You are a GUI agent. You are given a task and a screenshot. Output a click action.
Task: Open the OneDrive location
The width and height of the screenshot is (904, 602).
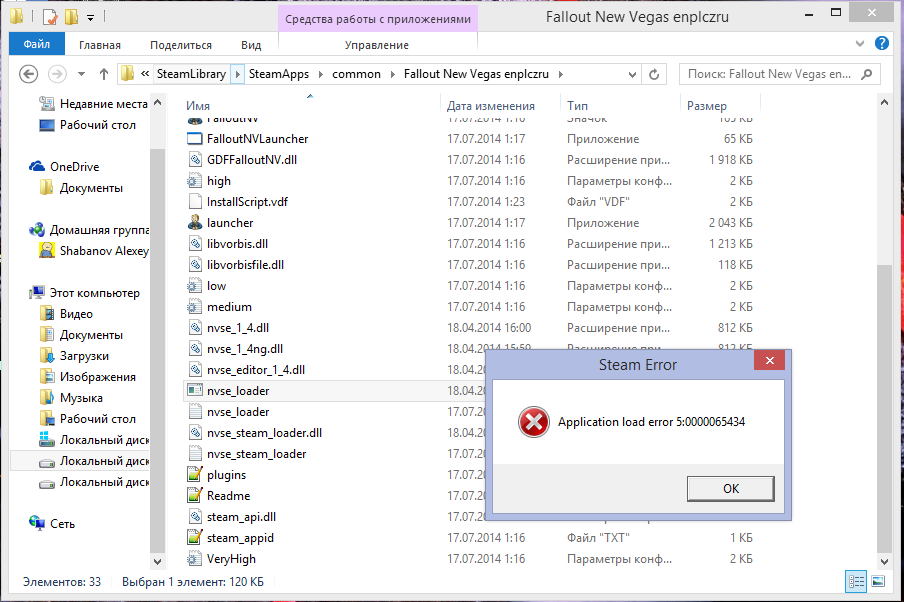pyautogui.click(x=74, y=167)
